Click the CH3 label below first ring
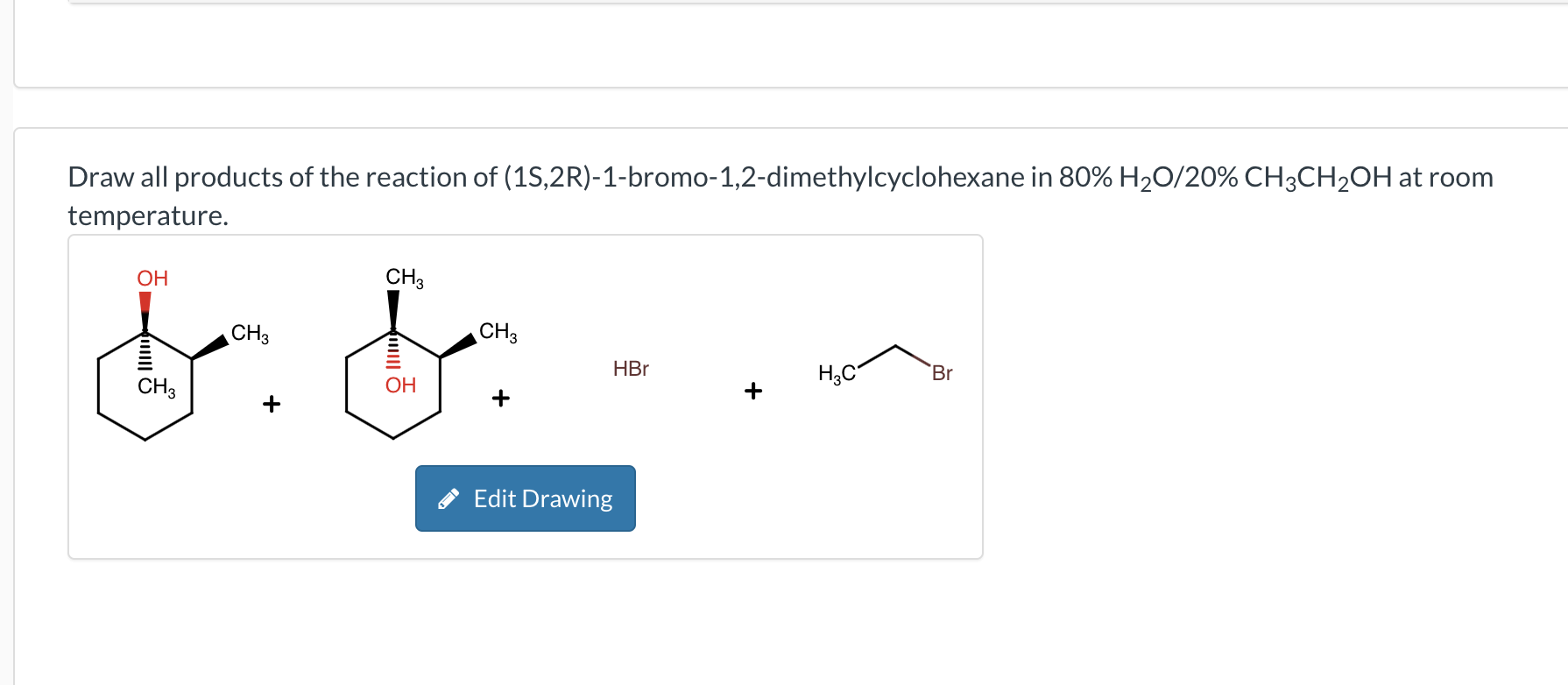This screenshot has height=685, width=1568. (x=156, y=388)
